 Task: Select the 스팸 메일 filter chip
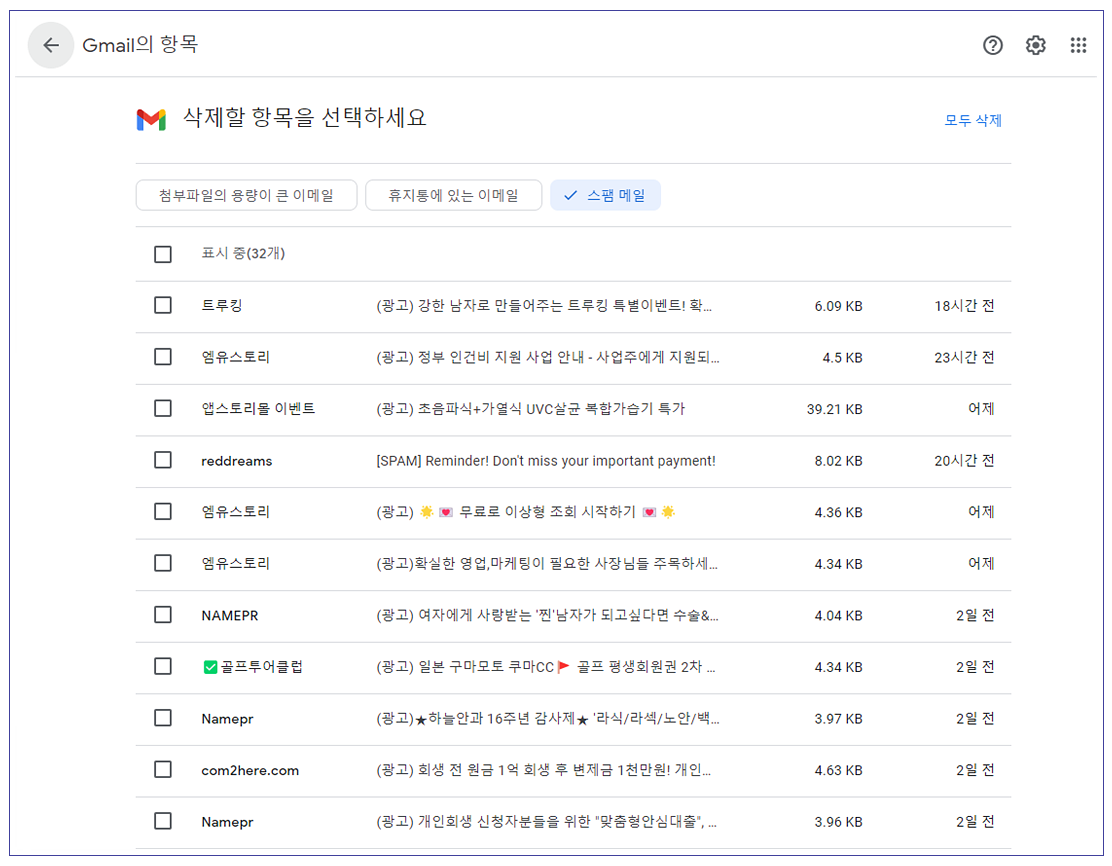605,195
